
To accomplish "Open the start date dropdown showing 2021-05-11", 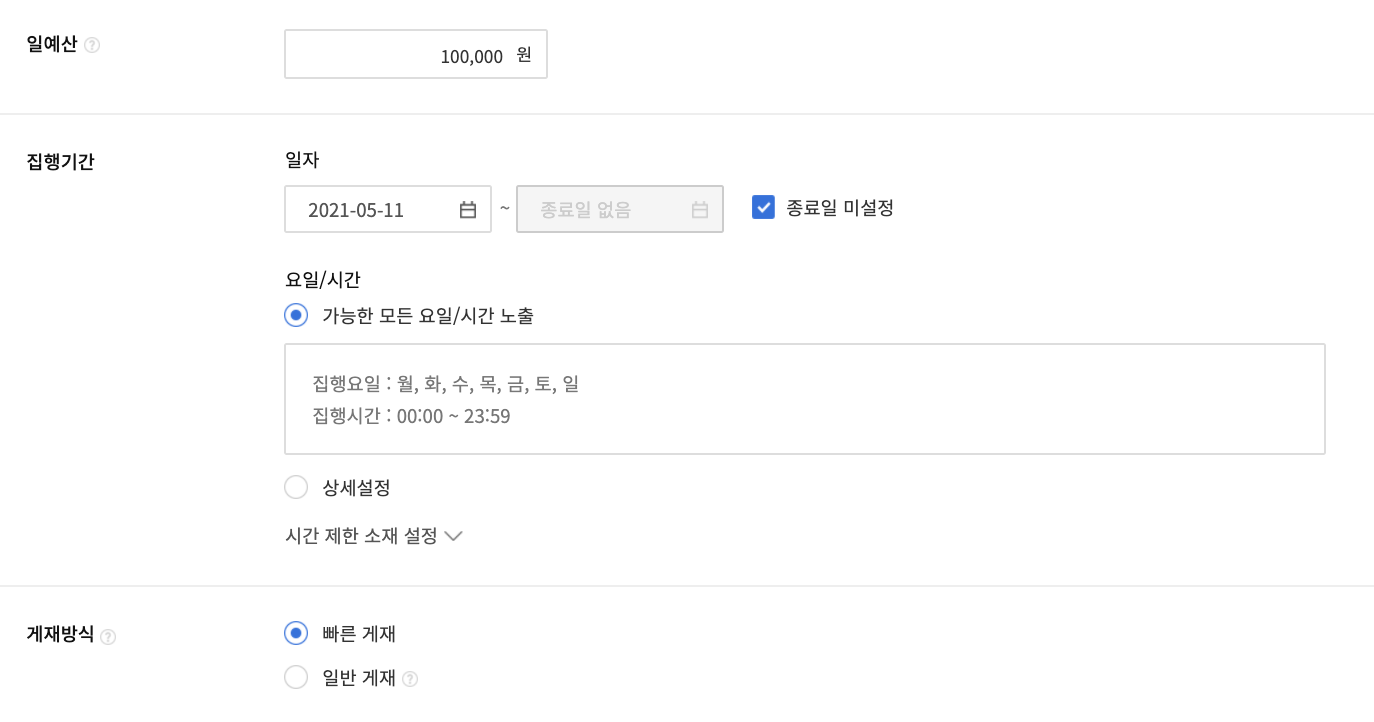I will (x=388, y=209).
